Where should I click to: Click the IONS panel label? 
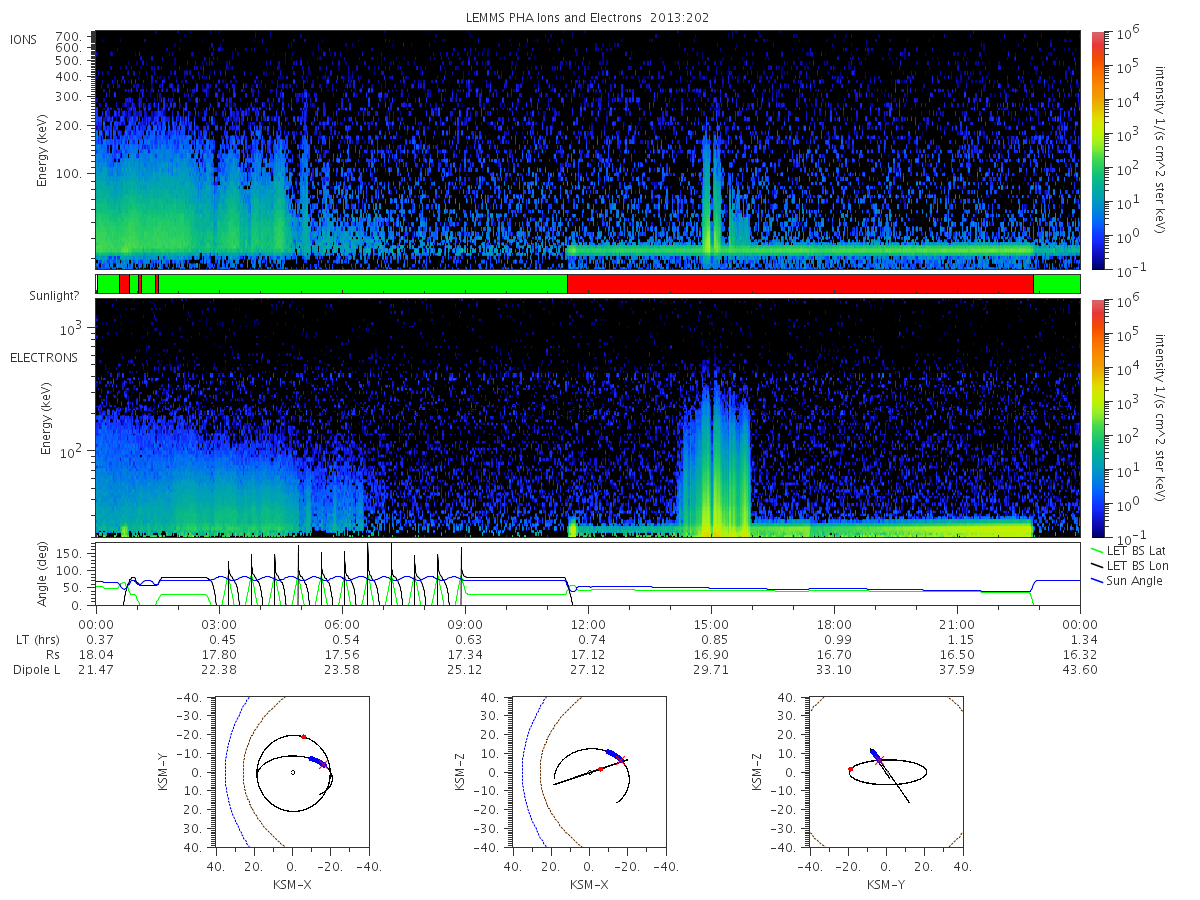pyautogui.click(x=25, y=40)
